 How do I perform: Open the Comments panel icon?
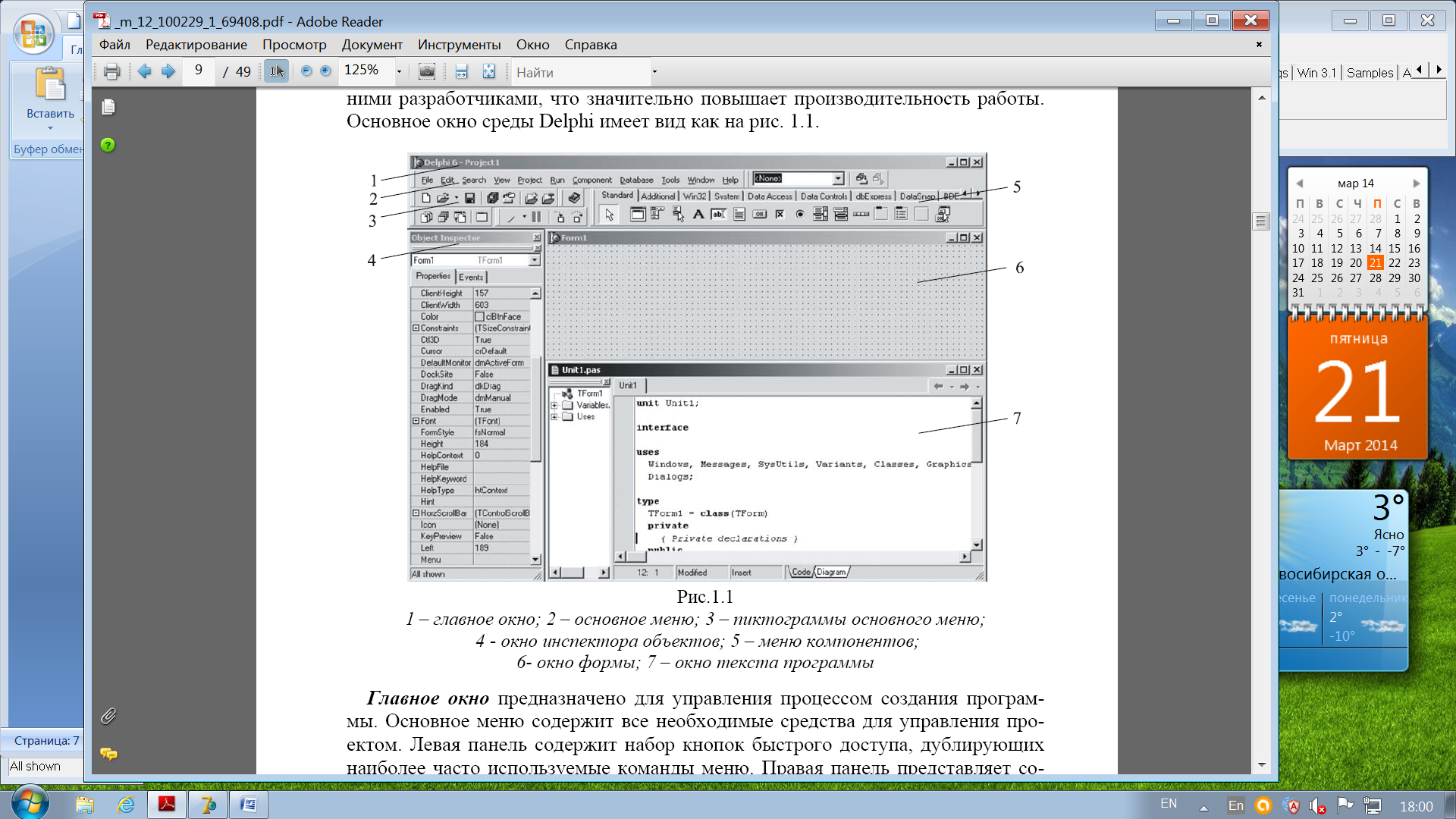108,753
